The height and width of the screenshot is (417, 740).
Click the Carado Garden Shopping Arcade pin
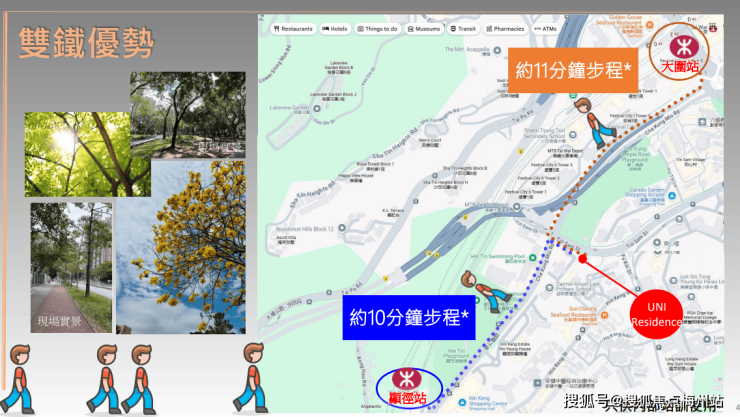(x=672, y=195)
